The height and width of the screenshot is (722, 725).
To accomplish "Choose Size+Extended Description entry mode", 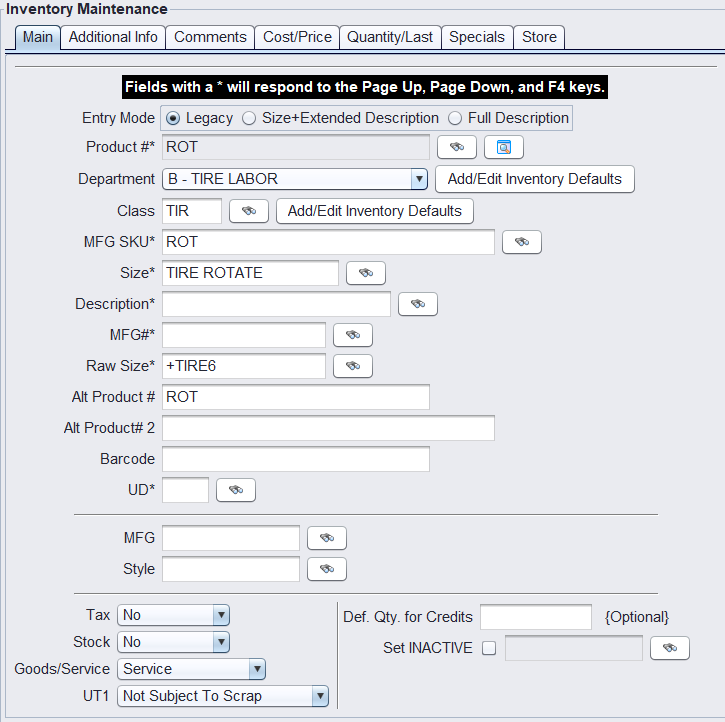I will tap(249, 118).
